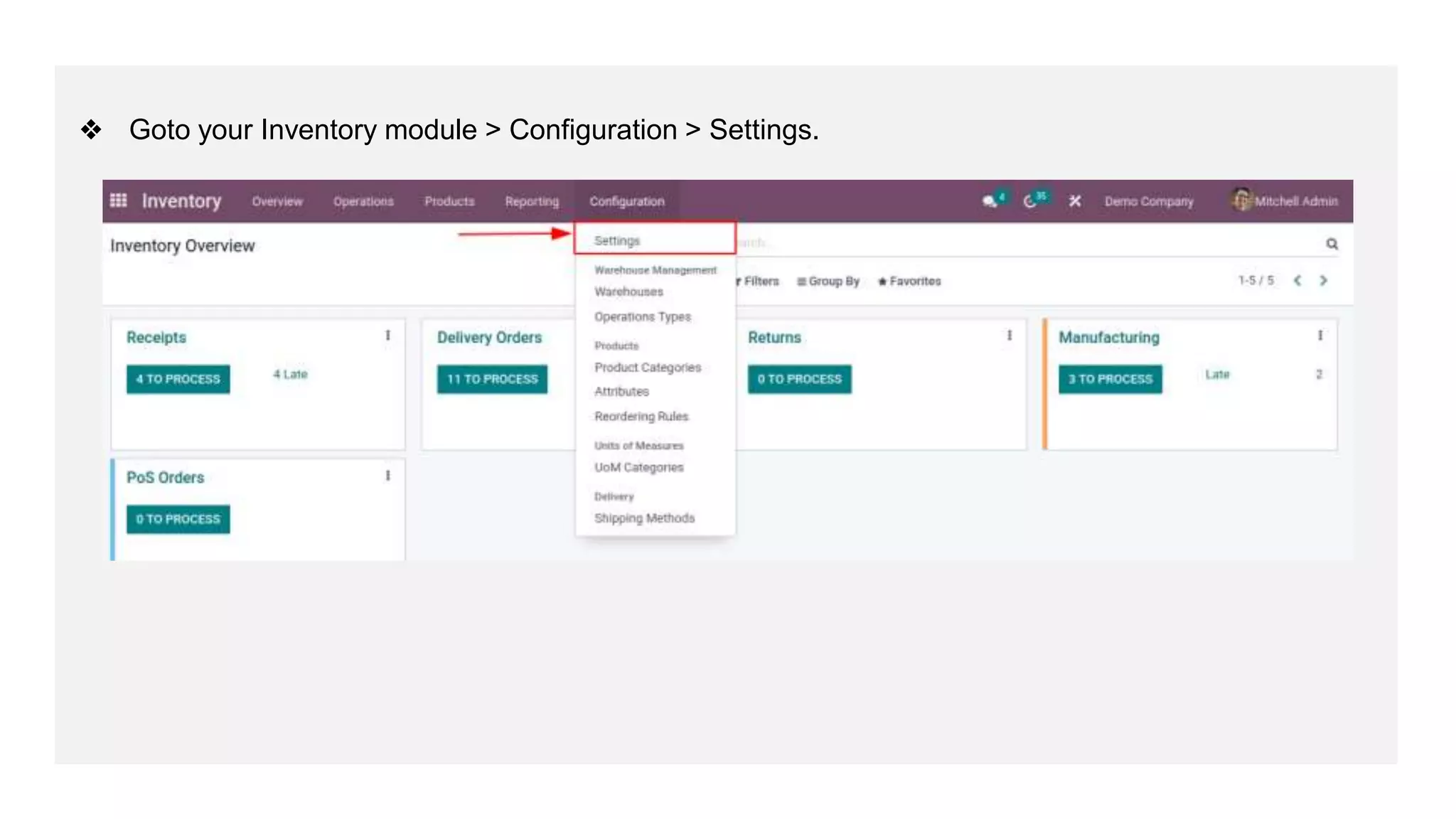Screen dimensions: 1456x819
Task: Select Settings in the Configuration dropdown
Action: click(x=655, y=240)
